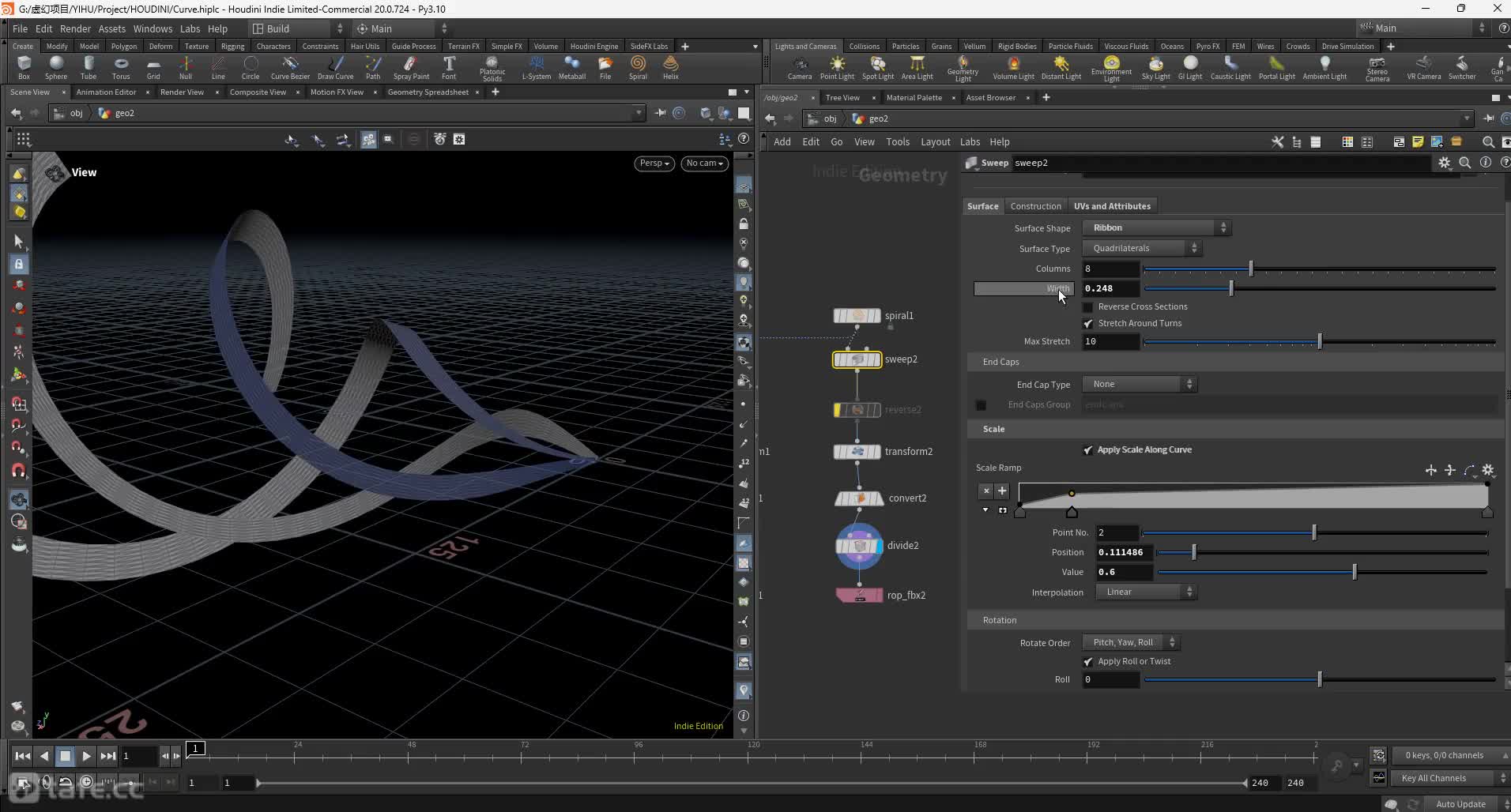Add a Font object from shelf
1511x812 pixels.
pyautogui.click(x=449, y=68)
